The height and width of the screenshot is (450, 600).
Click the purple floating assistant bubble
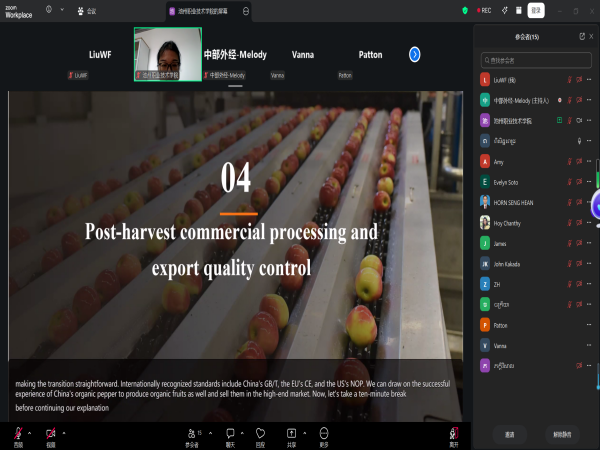pyautogui.click(x=596, y=206)
